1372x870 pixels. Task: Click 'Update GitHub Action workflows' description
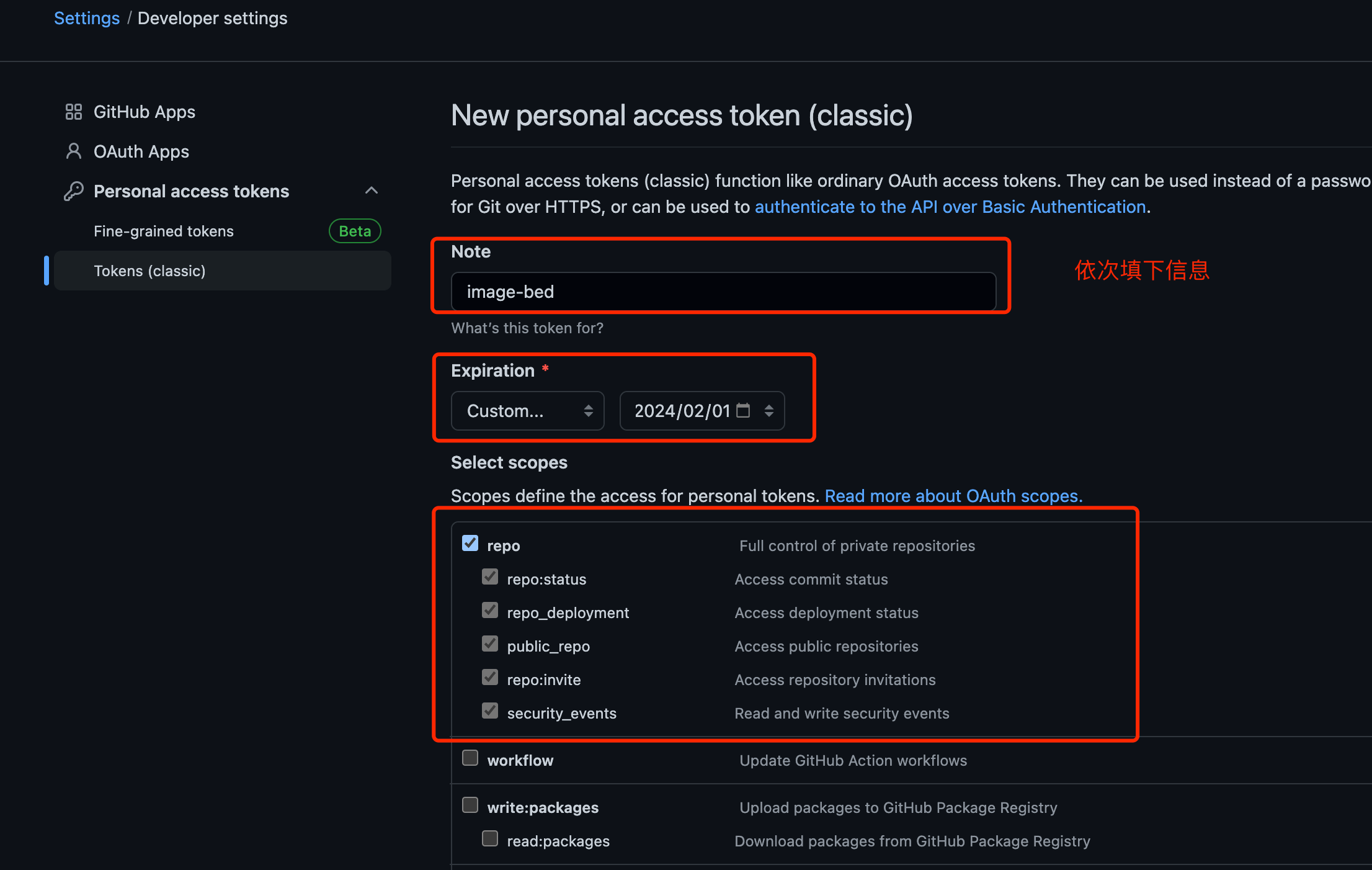pyautogui.click(x=853, y=760)
